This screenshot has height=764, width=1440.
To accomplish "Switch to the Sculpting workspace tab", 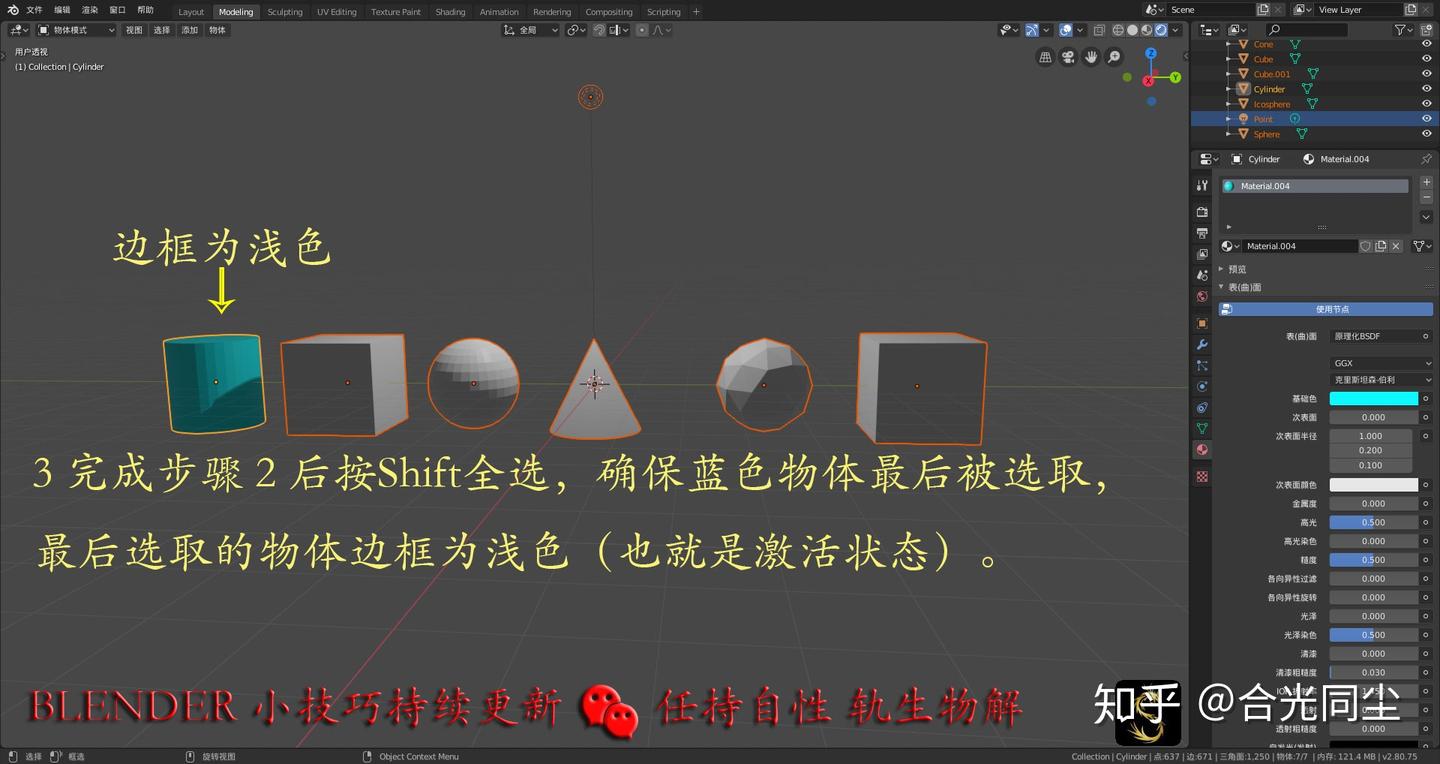I will tap(285, 11).
